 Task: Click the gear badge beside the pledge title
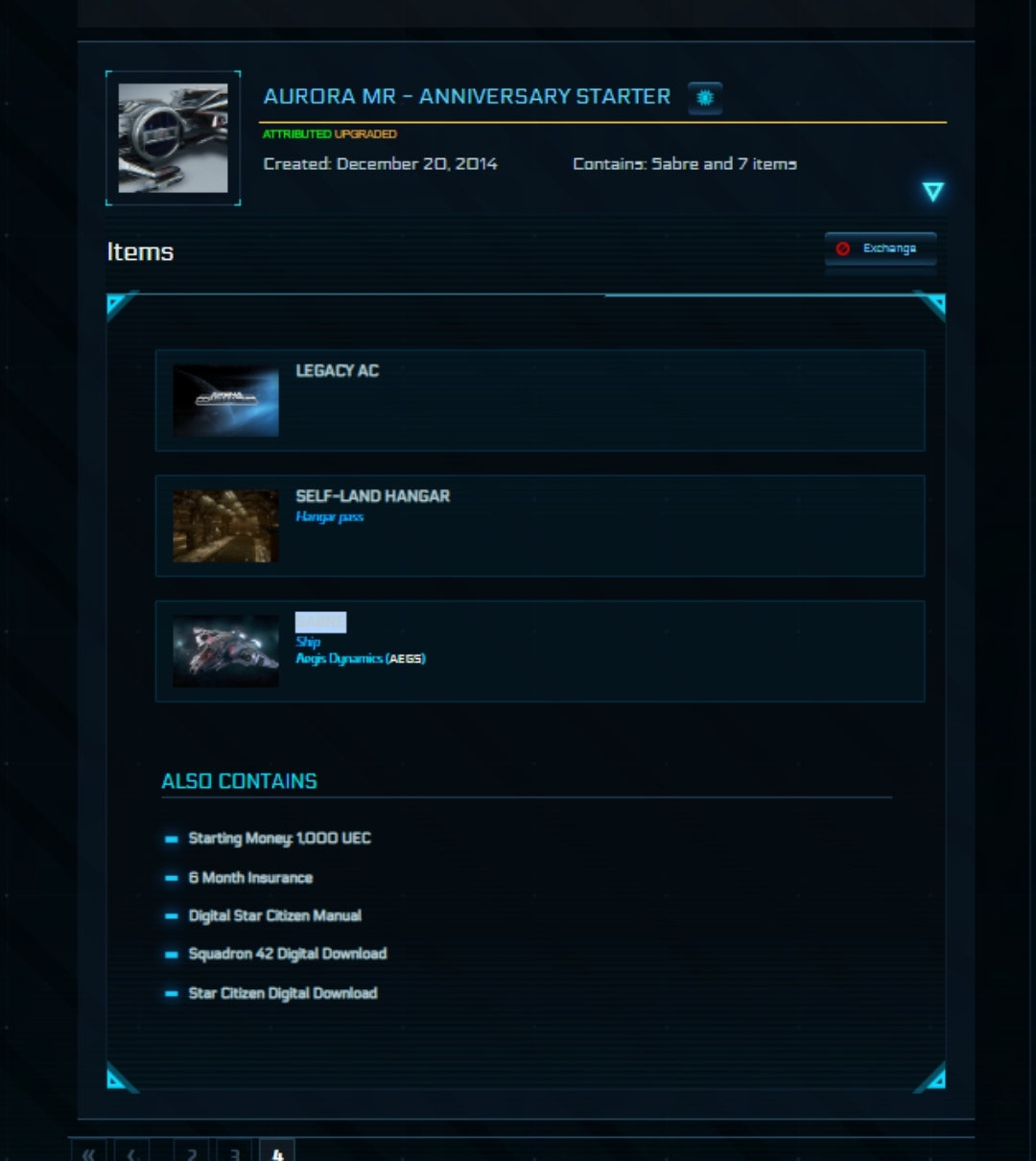pyautogui.click(x=705, y=98)
